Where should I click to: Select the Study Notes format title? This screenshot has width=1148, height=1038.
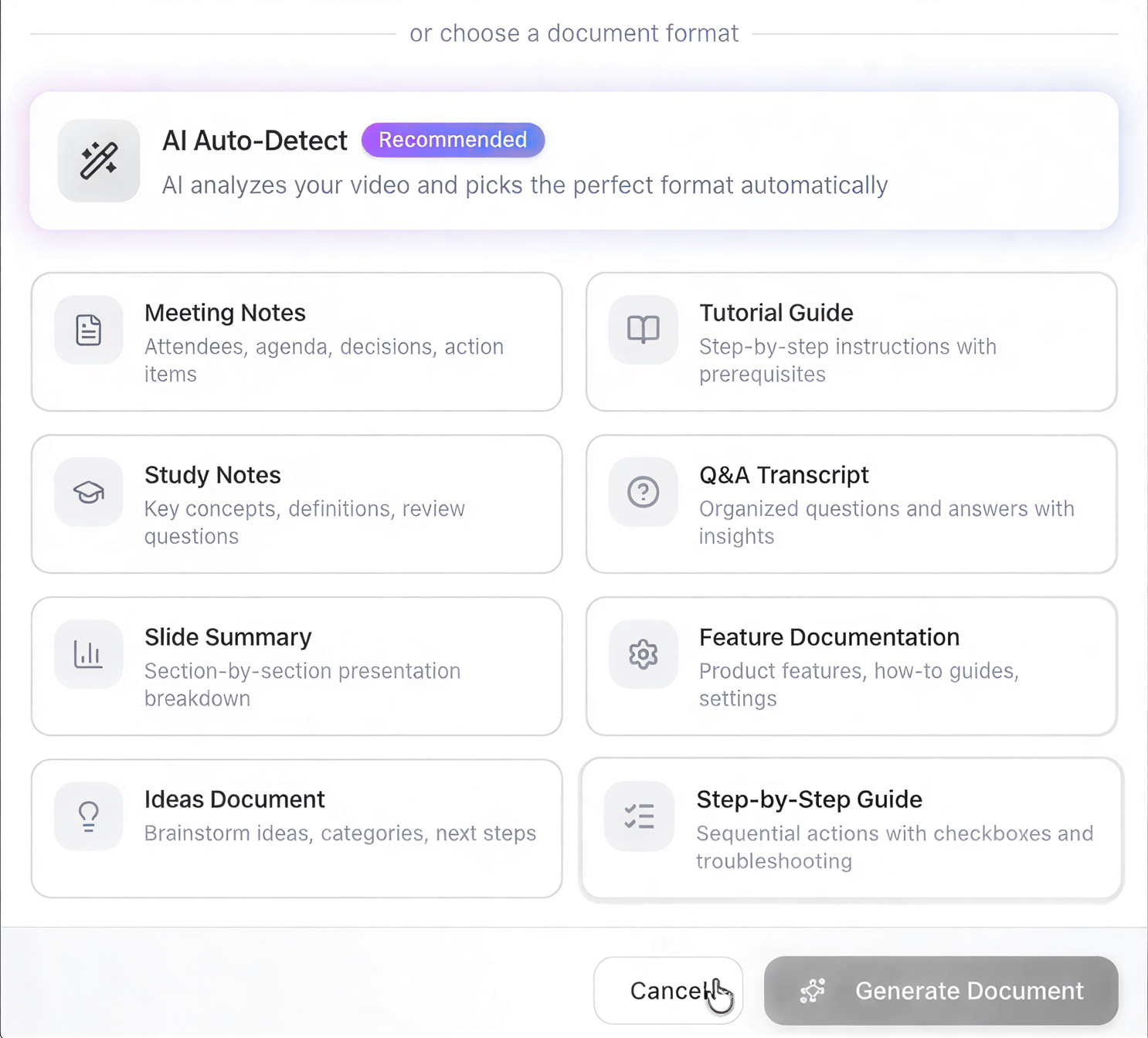point(212,475)
